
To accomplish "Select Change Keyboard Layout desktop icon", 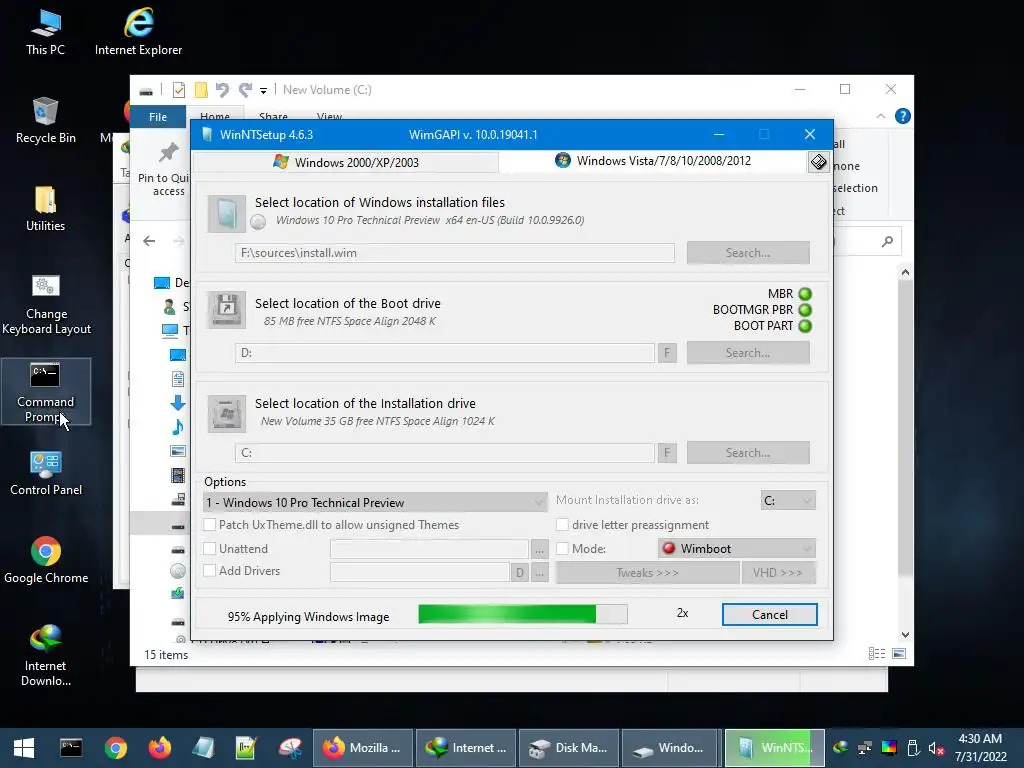I will pyautogui.click(x=46, y=304).
